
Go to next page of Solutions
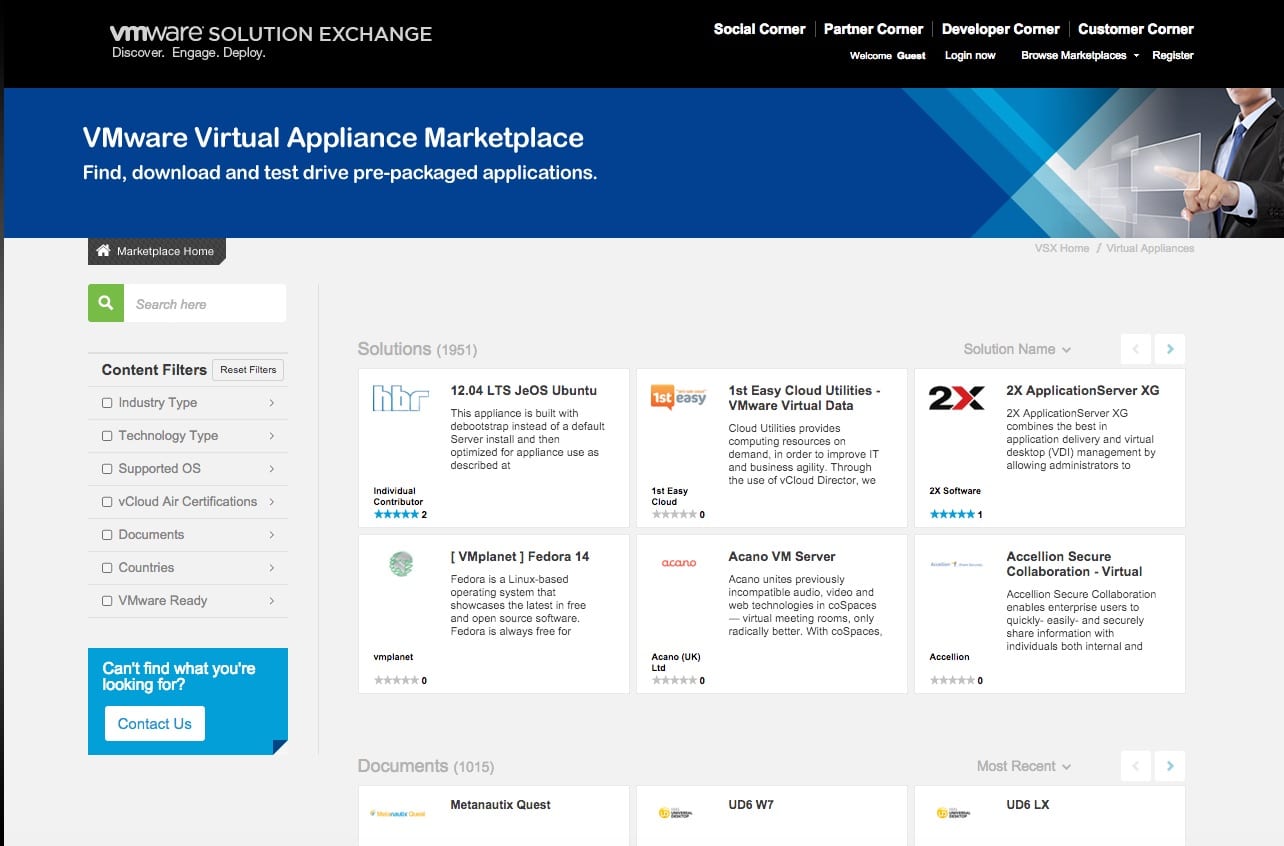(1169, 349)
